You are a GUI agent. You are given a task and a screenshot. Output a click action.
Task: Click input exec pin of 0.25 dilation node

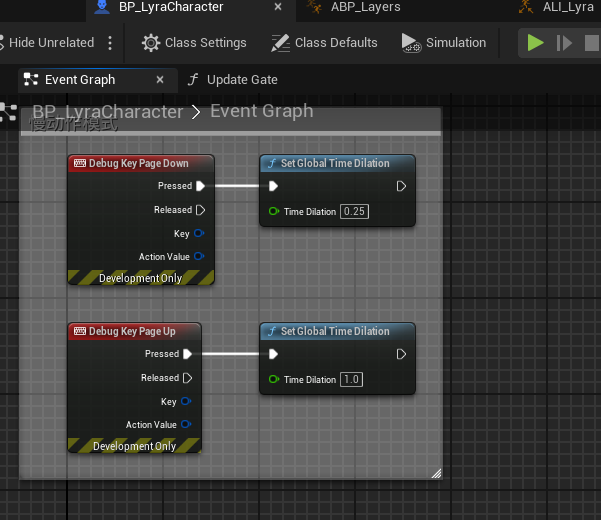click(273, 186)
